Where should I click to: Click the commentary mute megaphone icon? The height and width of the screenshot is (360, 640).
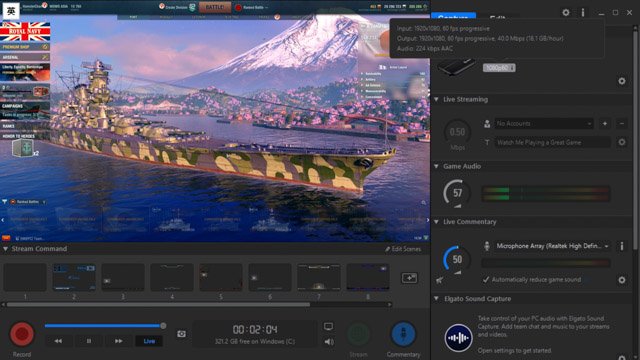pyautogui.click(x=440, y=280)
